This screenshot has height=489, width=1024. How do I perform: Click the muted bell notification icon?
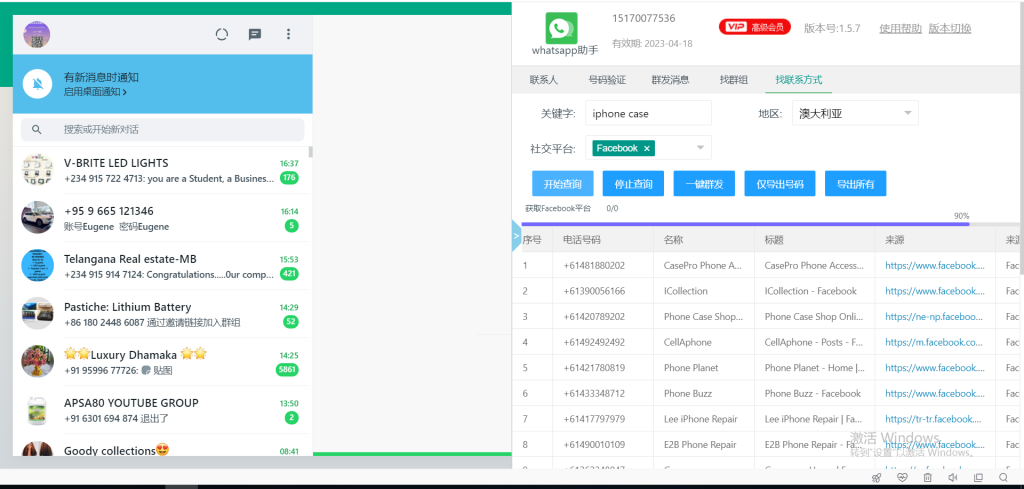38,84
